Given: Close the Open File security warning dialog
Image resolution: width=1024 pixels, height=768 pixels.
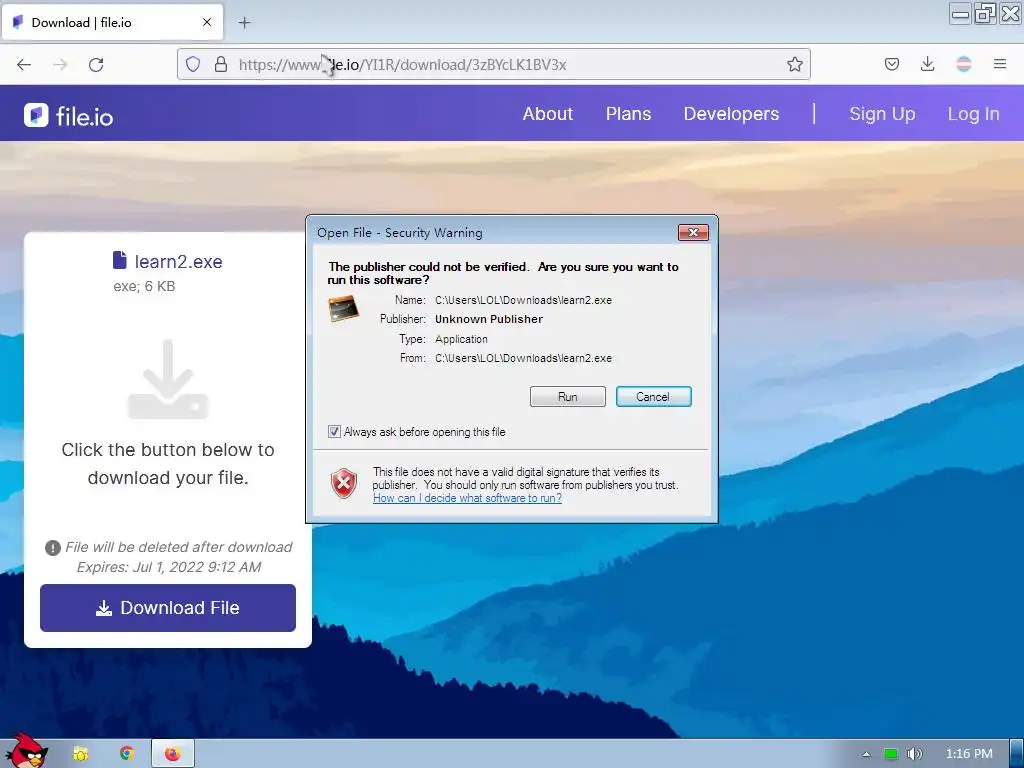Looking at the screenshot, I should [693, 232].
